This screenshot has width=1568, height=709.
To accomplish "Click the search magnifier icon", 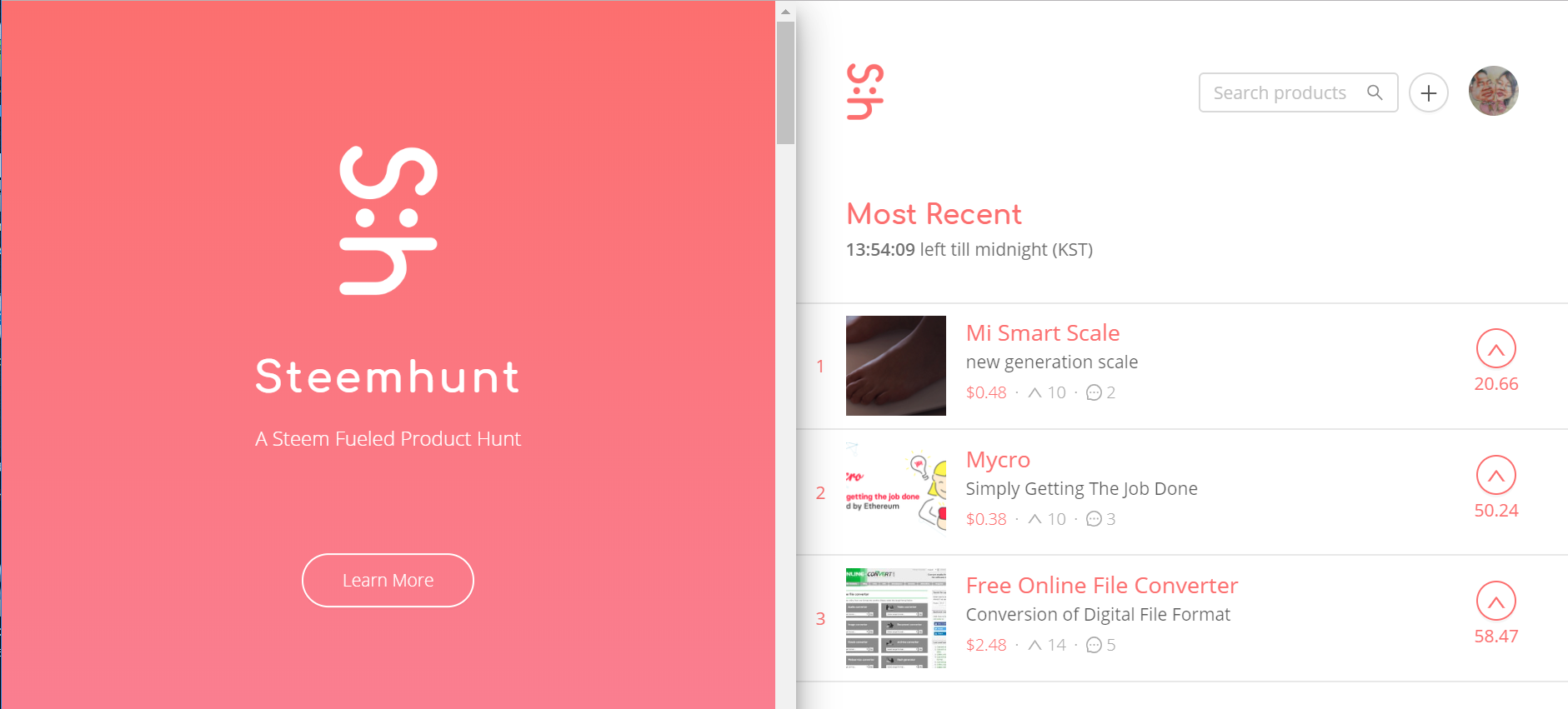I will click(1375, 92).
